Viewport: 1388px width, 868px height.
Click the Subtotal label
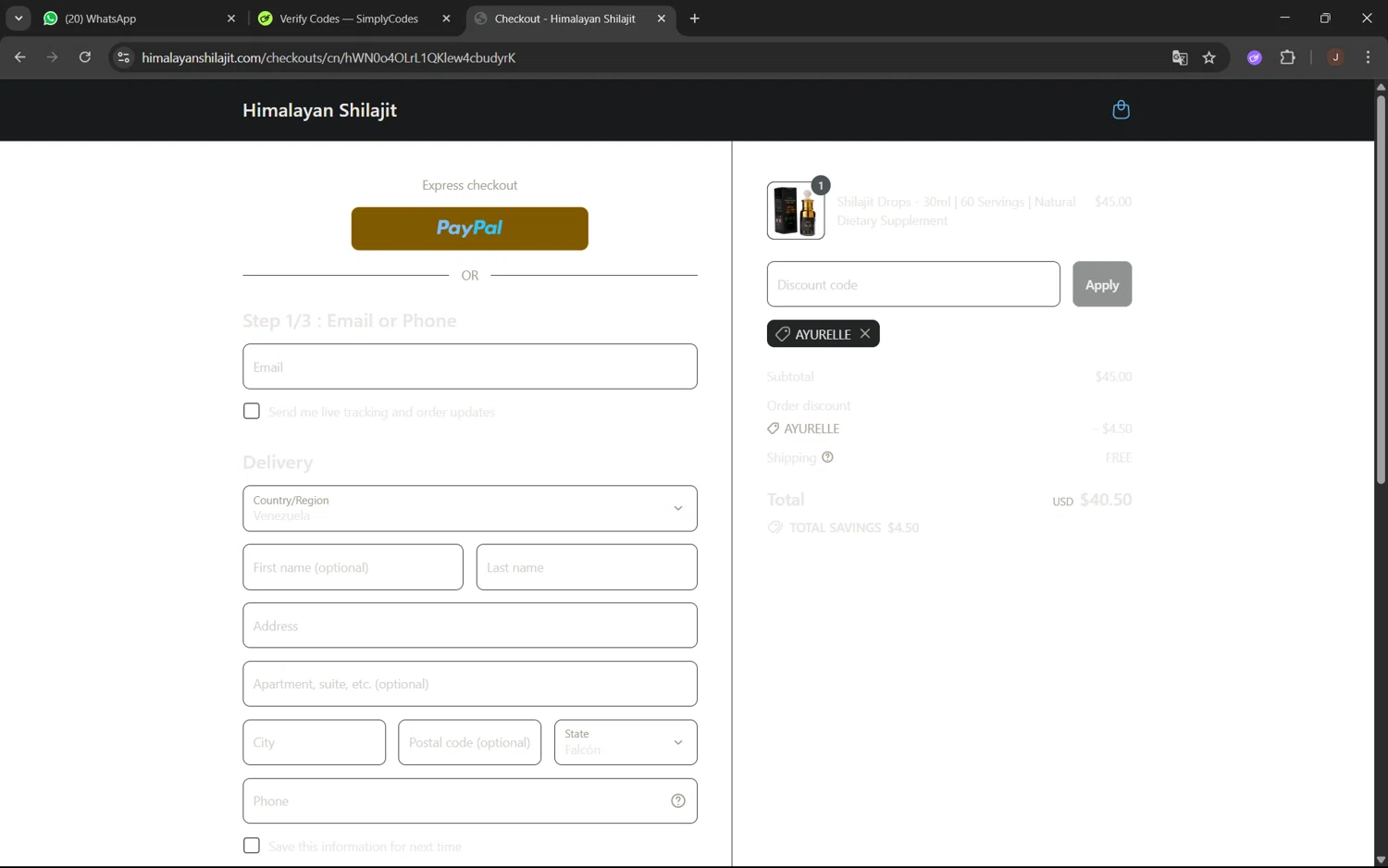(x=790, y=377)
